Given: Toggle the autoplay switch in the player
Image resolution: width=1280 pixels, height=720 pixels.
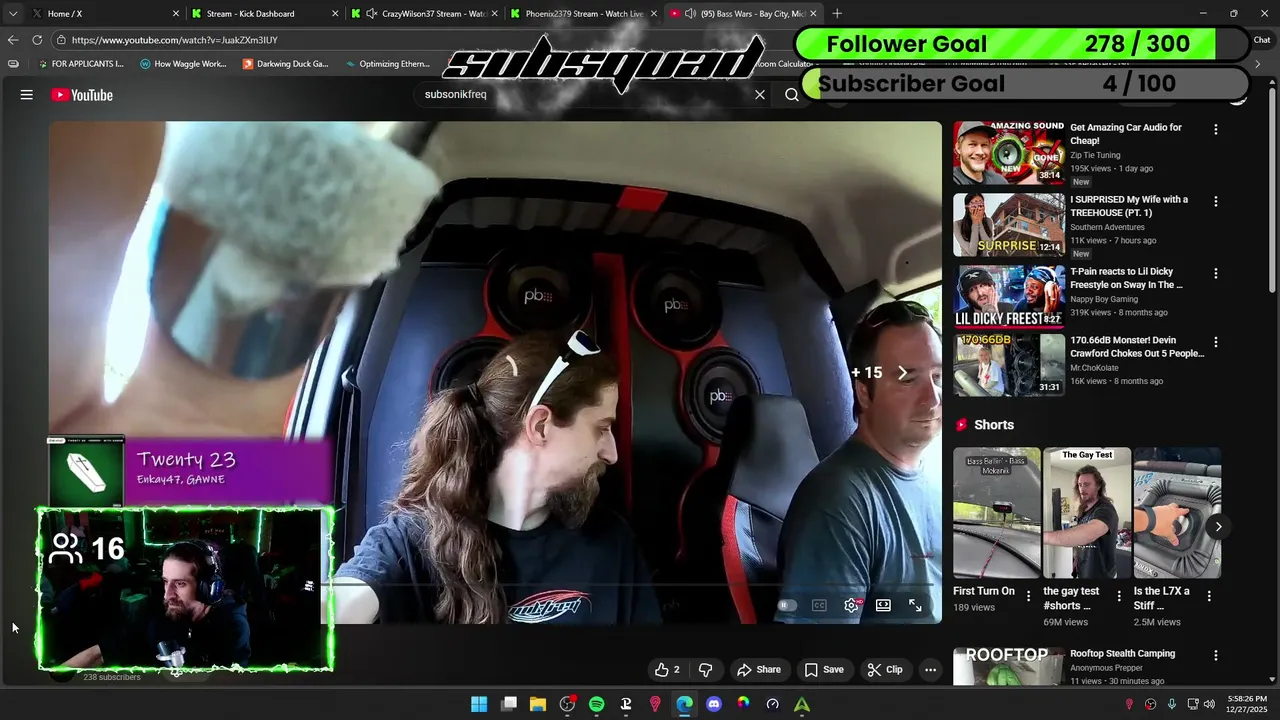Looking at the screenshot, I should [x=787, y=605].
